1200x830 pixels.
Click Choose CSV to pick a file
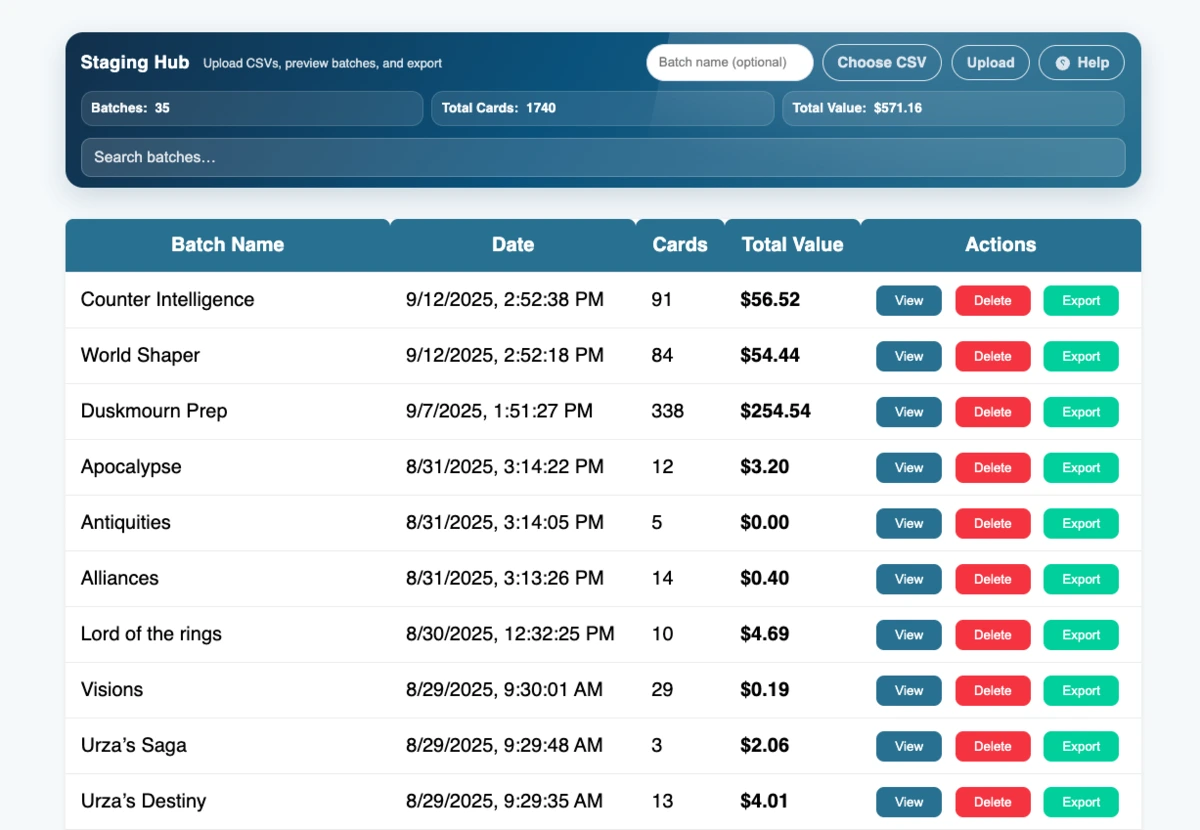(881, 62)
